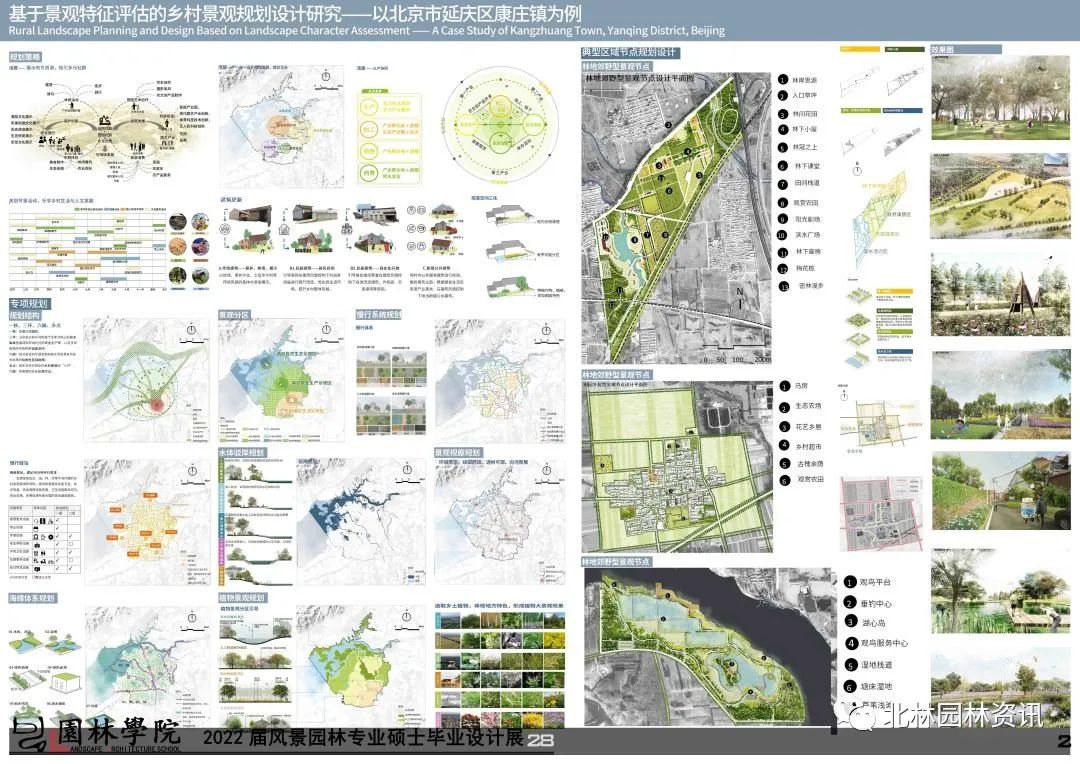Open the dark blue water system map
This screenshot has height=764, width=1080.
[360, 523]
